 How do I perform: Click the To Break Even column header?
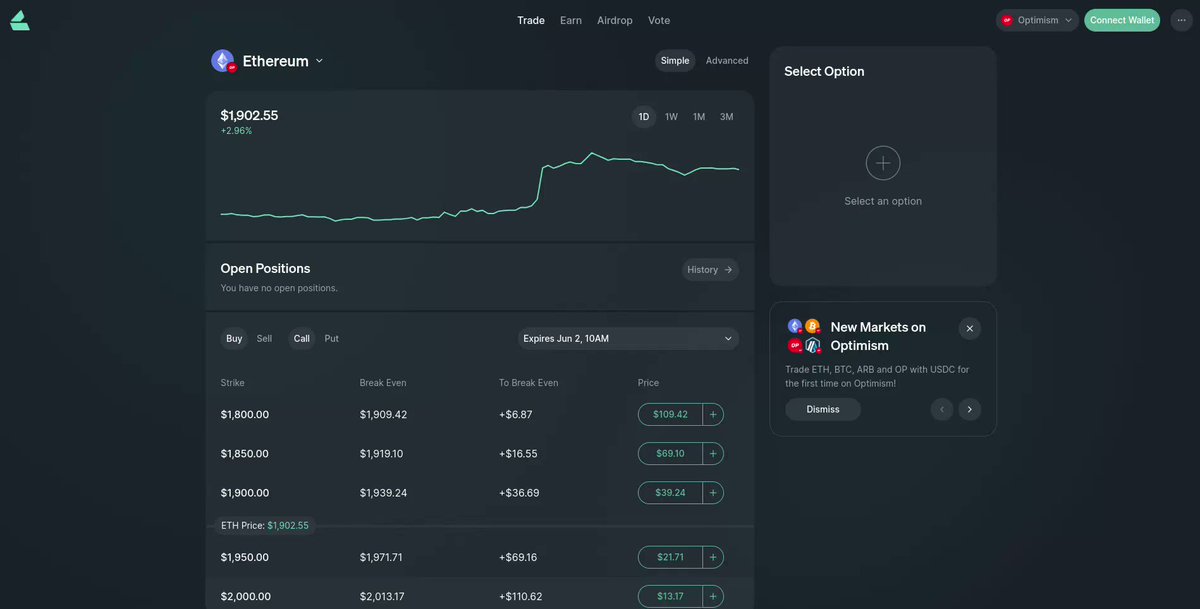click(x=529, y=383)
